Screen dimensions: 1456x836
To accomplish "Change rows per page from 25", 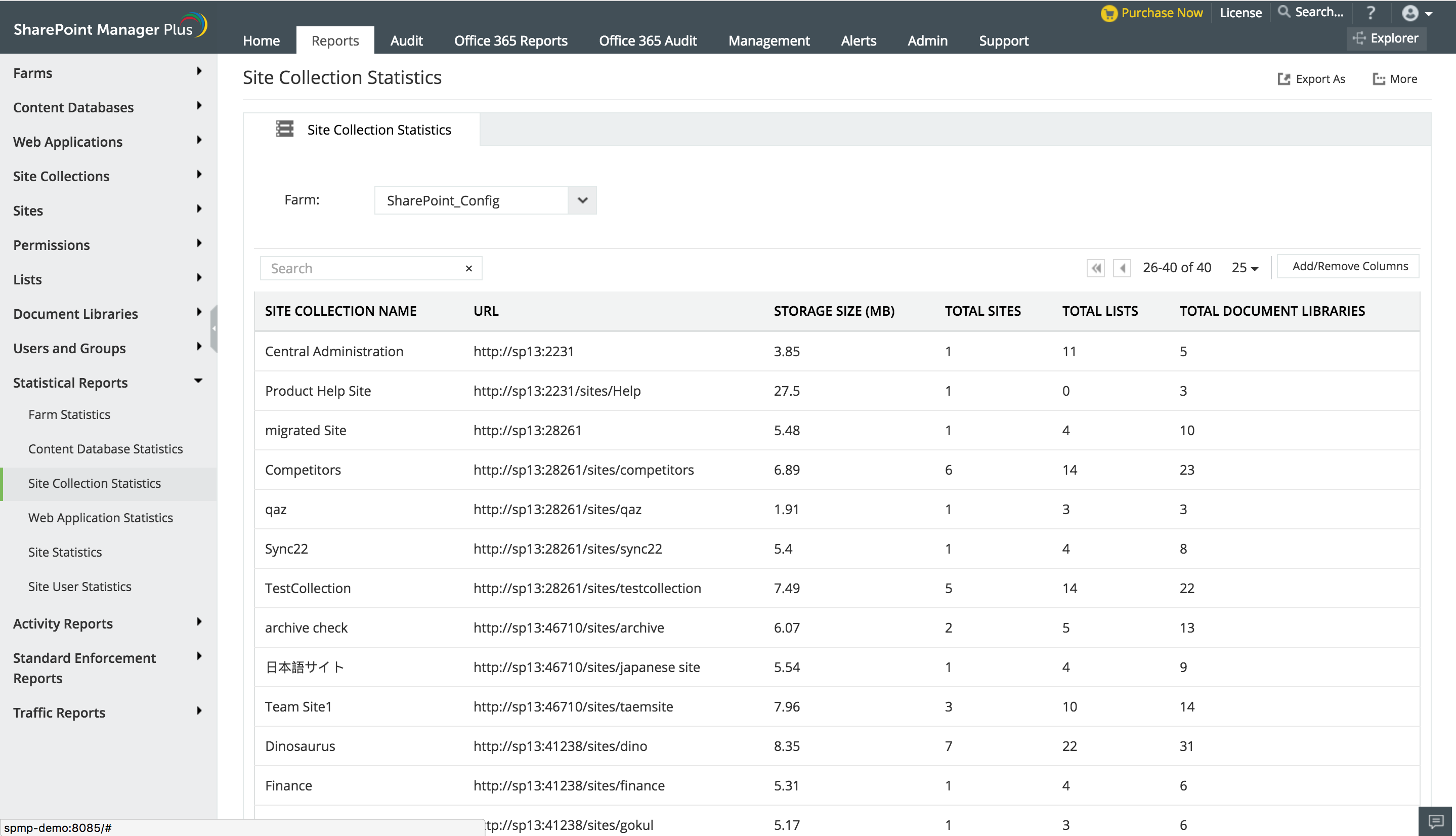I will (1244, 268).
